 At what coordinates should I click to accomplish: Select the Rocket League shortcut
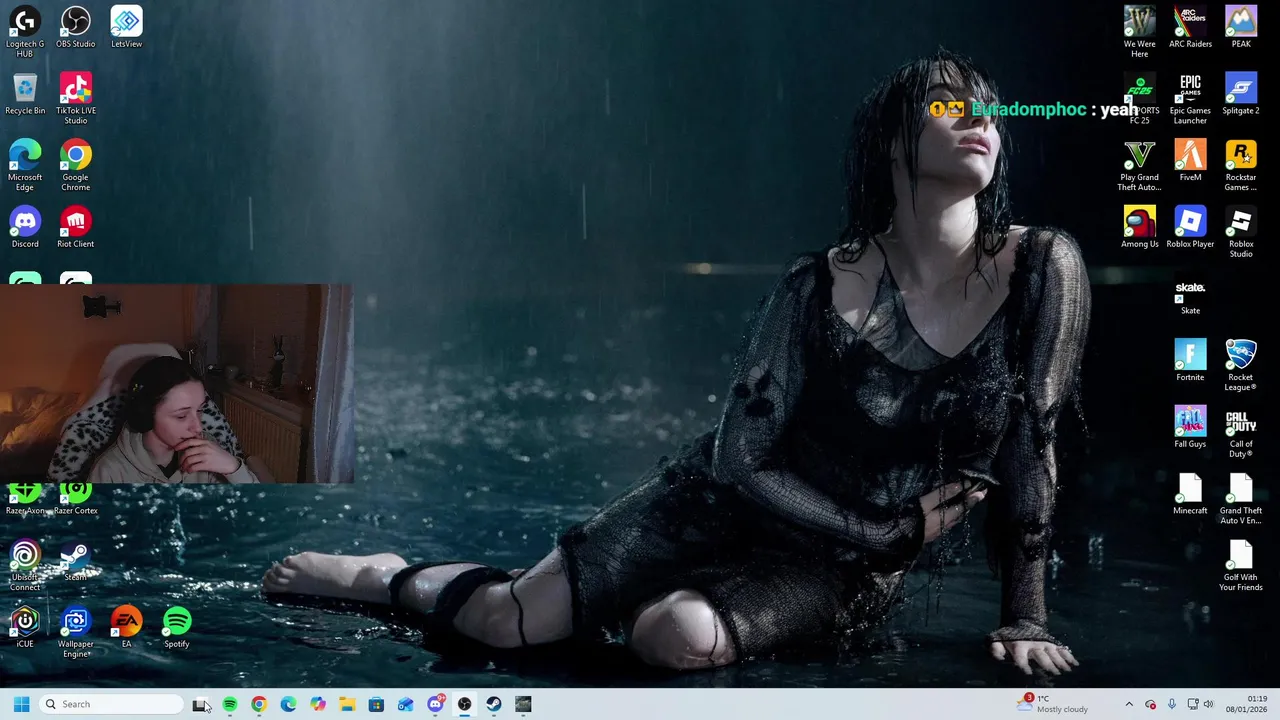[1241, 365]
